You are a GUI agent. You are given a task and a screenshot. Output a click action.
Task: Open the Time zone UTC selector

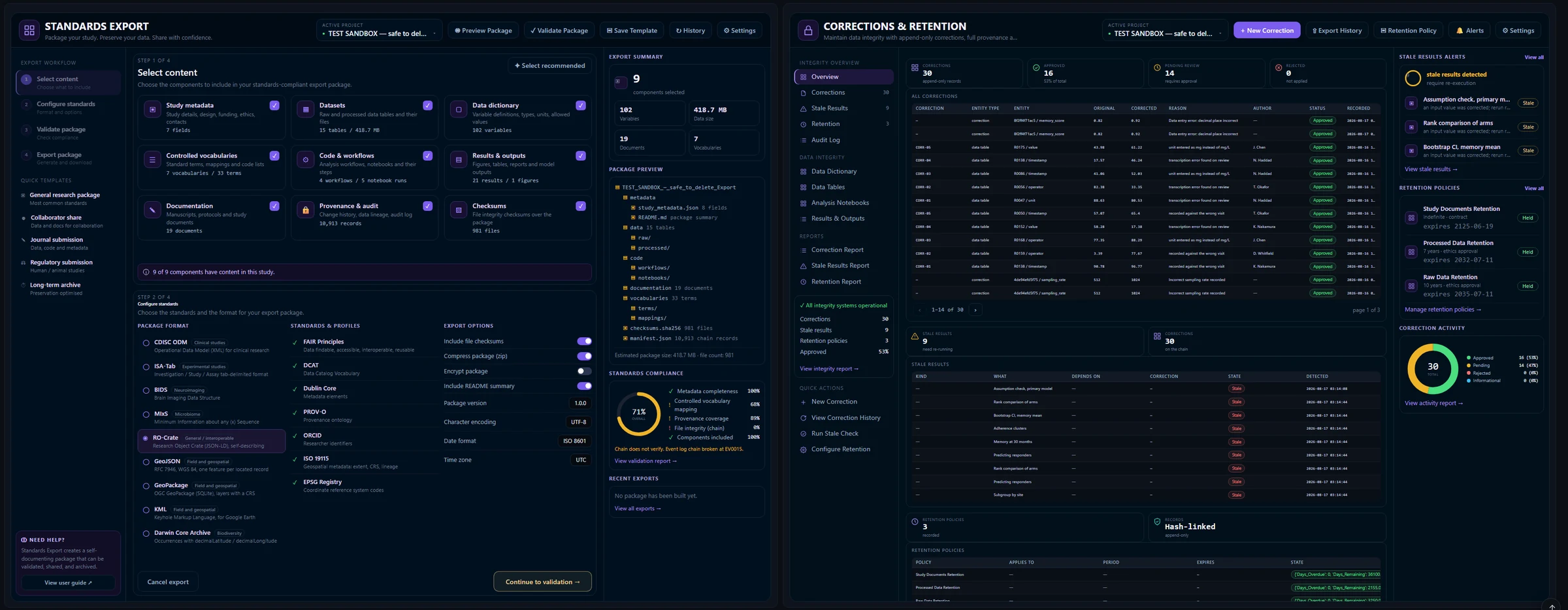(x=581, y=460)
